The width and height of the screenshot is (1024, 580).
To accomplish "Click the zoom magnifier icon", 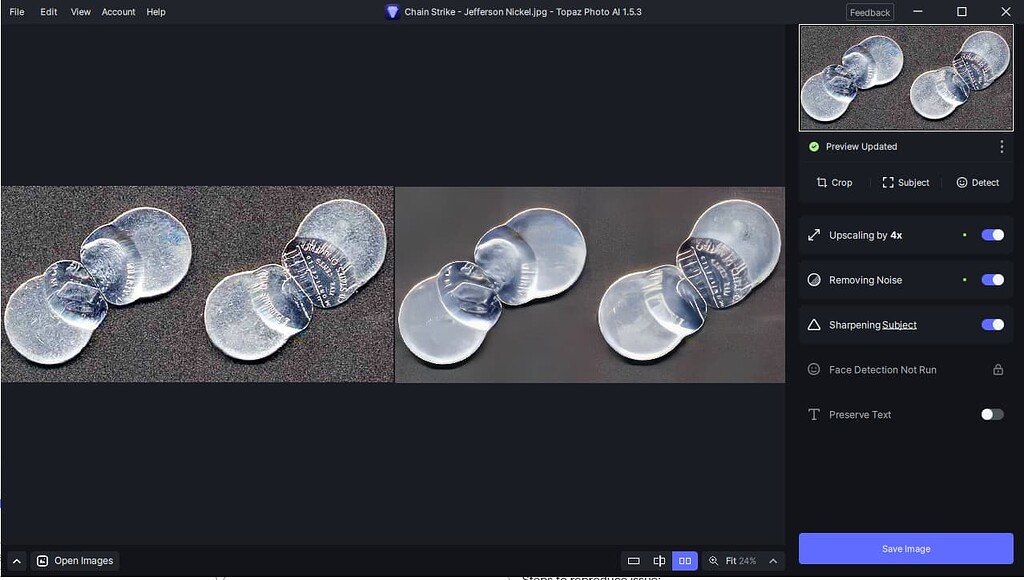I will 714,561.
